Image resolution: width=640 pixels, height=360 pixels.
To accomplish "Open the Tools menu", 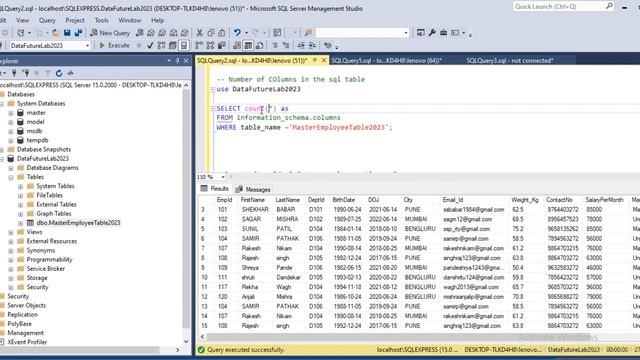I will pyautogui.click(x=102, y=20).
